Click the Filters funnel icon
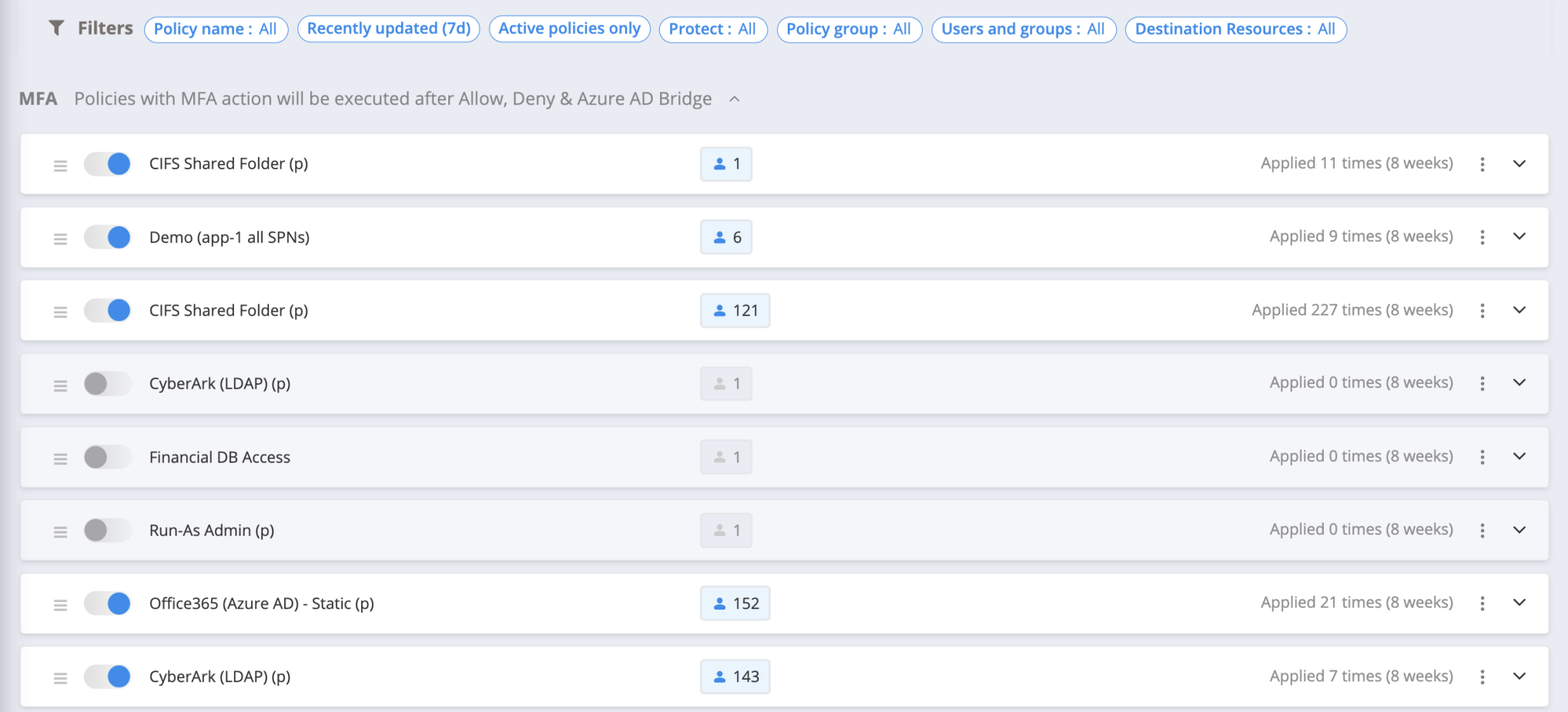Viewport: 1568px width, 712px height. pos(56,28)
